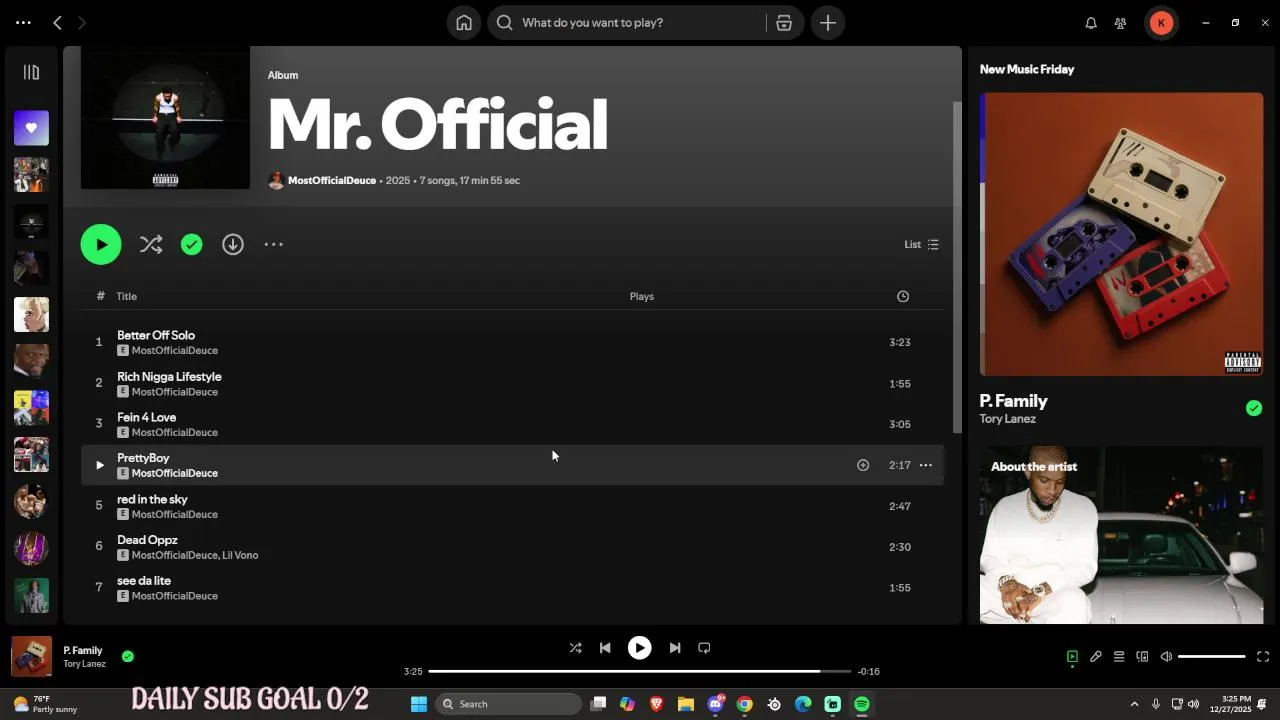
Task: Click the playback progress bar
Action: pyautogui.click(x=639, y=671)
